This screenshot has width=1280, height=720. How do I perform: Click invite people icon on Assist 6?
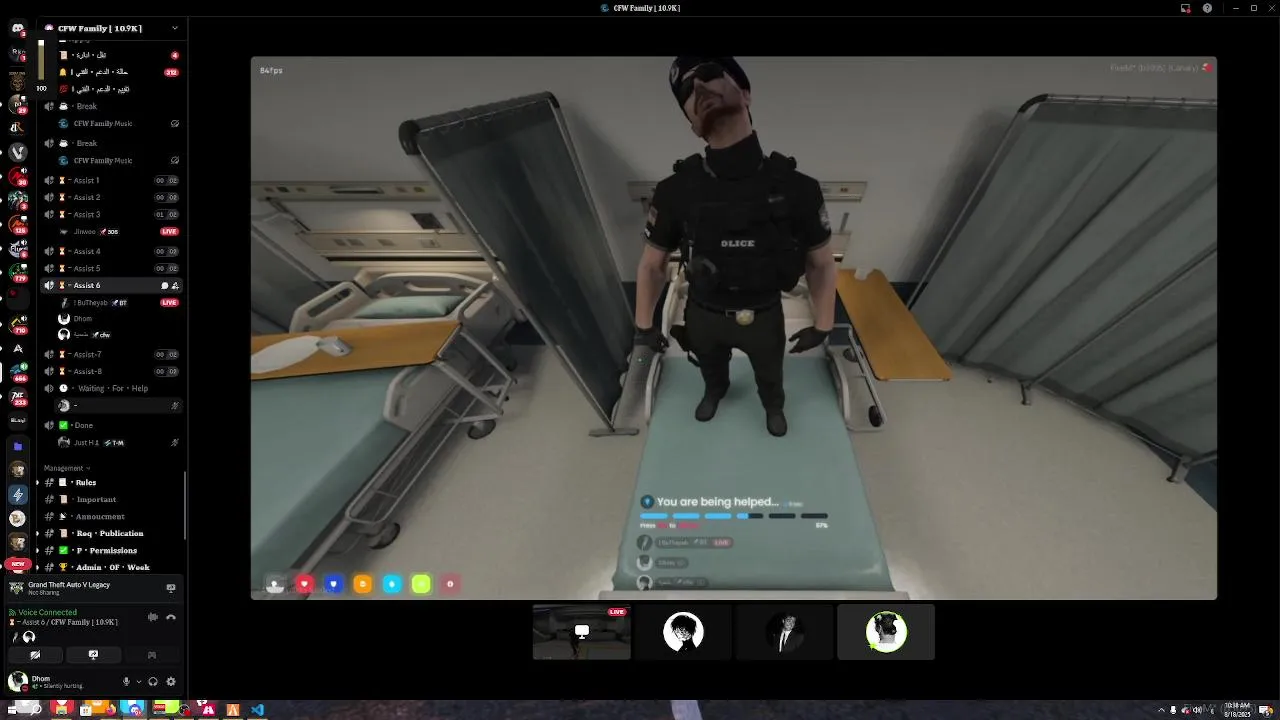tap(175, 285)
